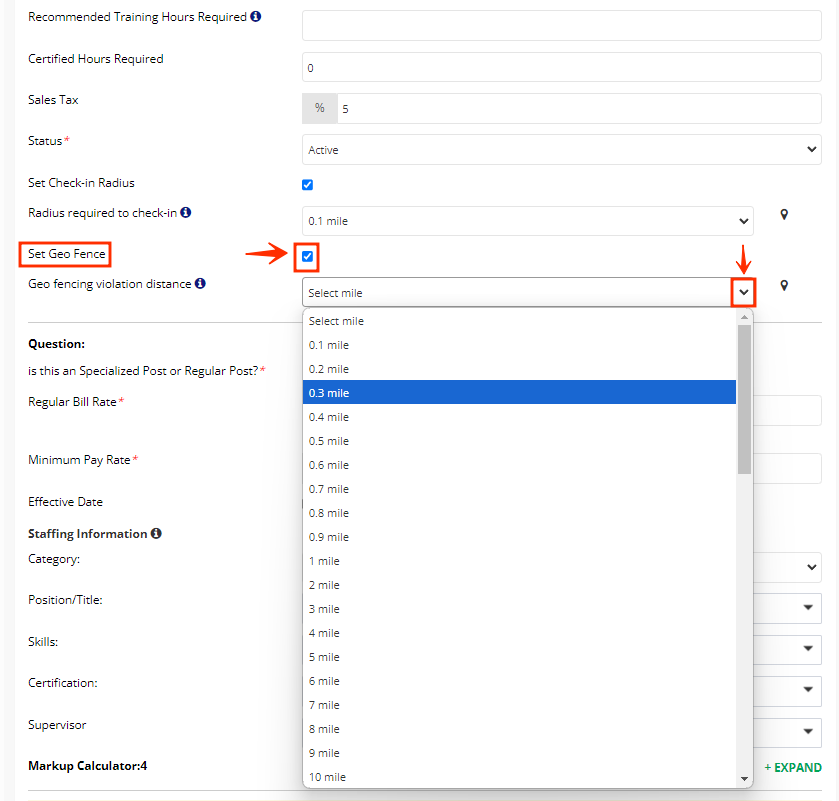
Task: Toggle the Set Check-in Radius checkbox
Action: click(x=307, y=185)
